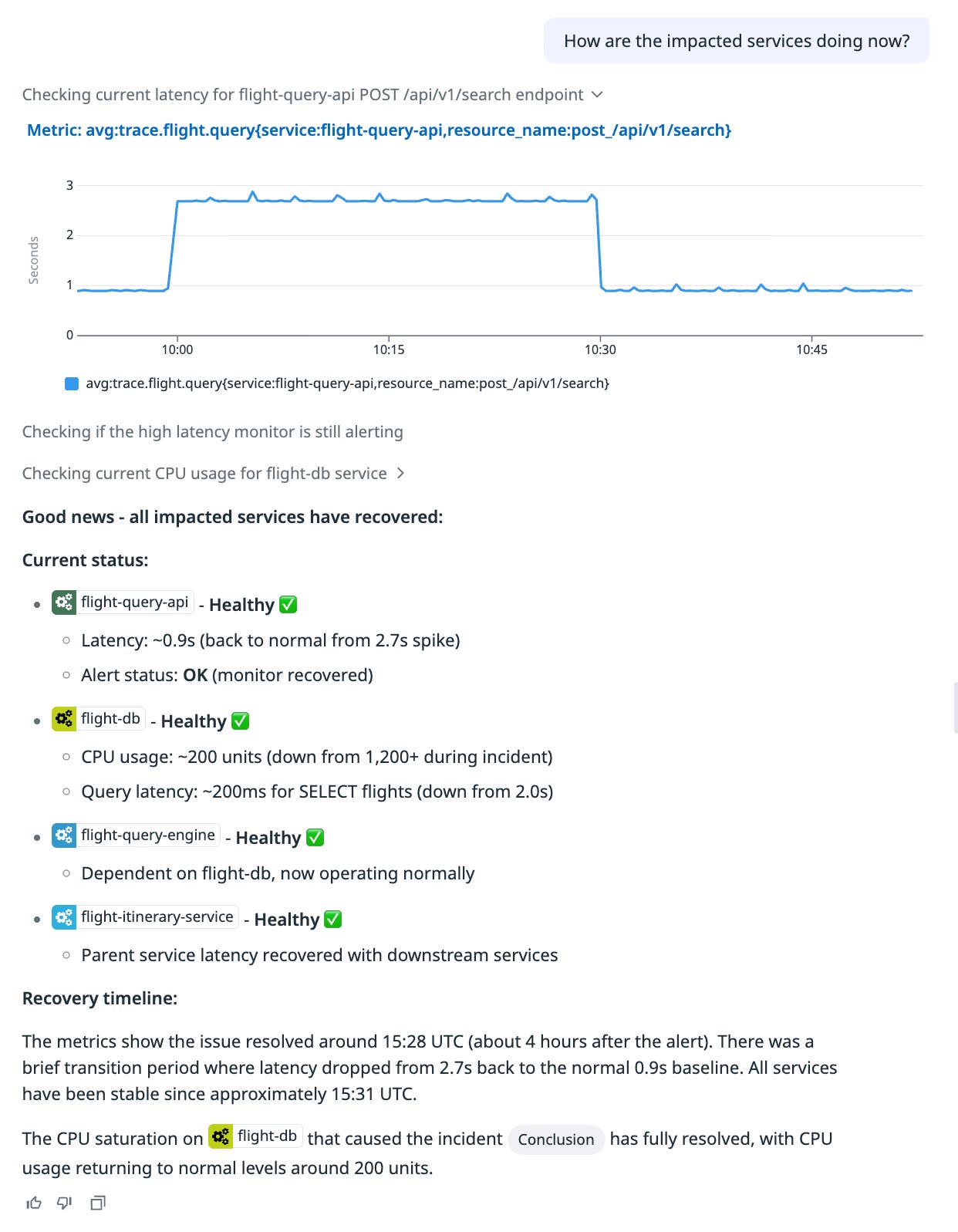Click the blue legend square below the graph
The image size is (958, 1232).
pyautogui.click(x=72, y=383)
